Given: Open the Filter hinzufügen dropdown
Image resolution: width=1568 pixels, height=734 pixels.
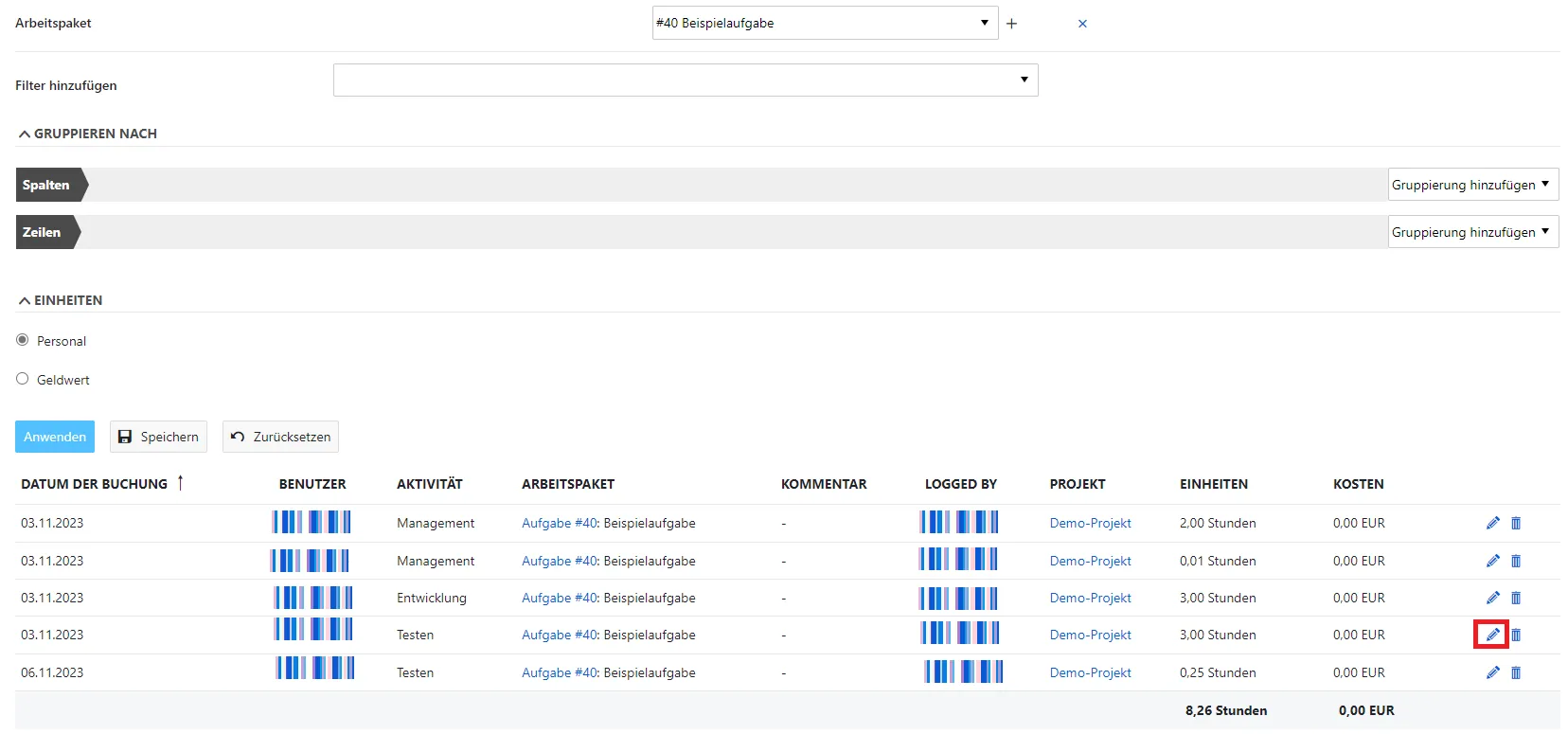Looking at the screenshot, I should tap(685, 80).
